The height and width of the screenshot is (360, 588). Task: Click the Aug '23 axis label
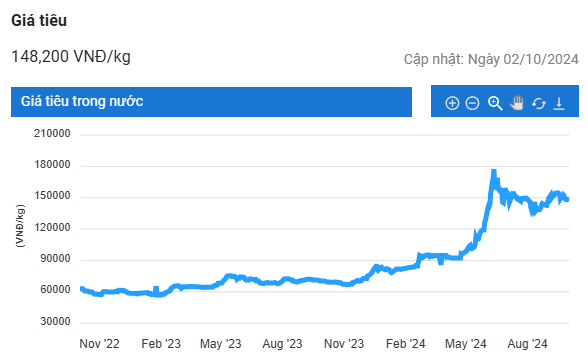pyautogui.click(x=282, y=344)
